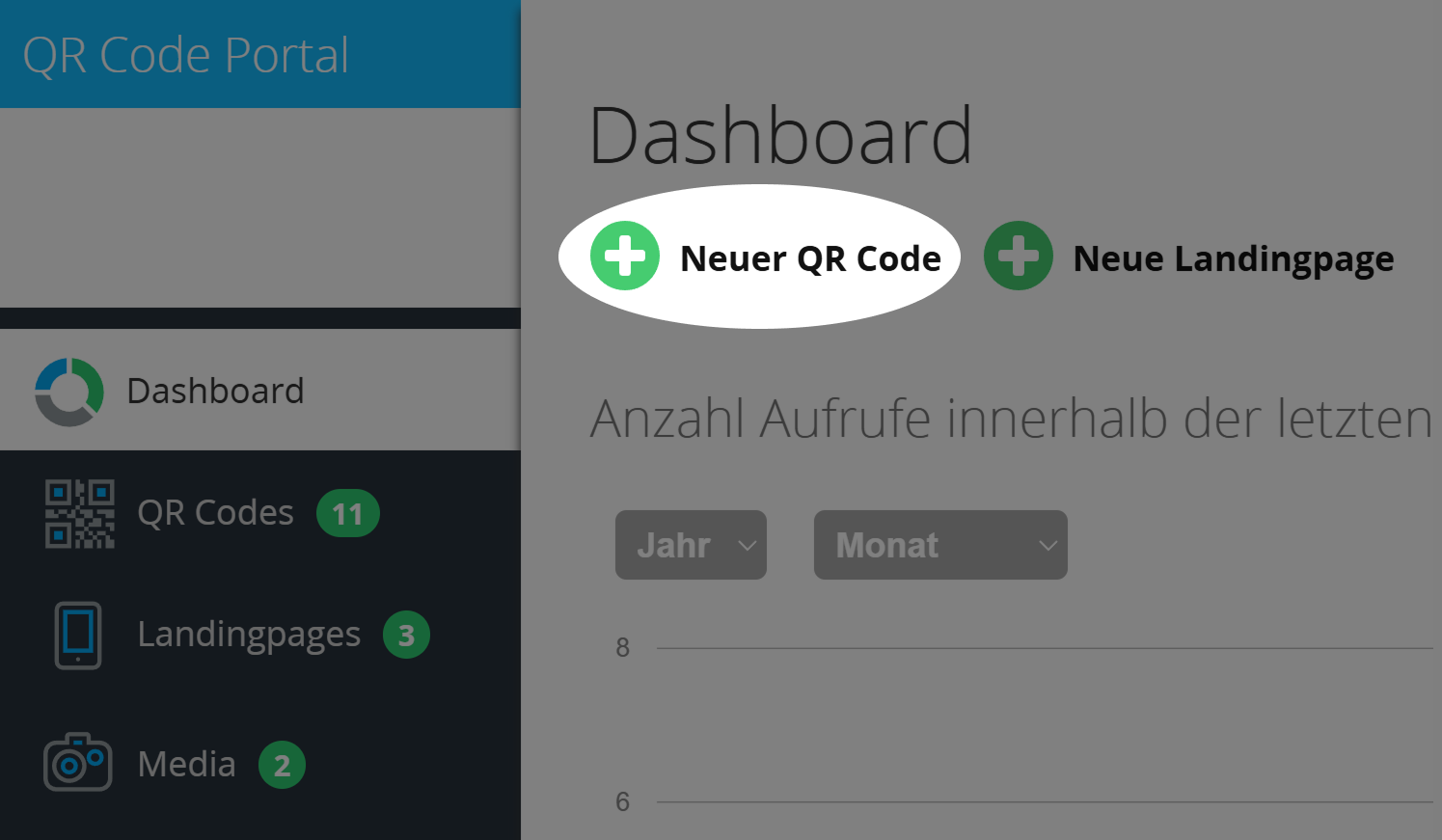Screen dimensions: 1442x840
Task: Click the camera icon next to Media
Action: click(76, 763)
